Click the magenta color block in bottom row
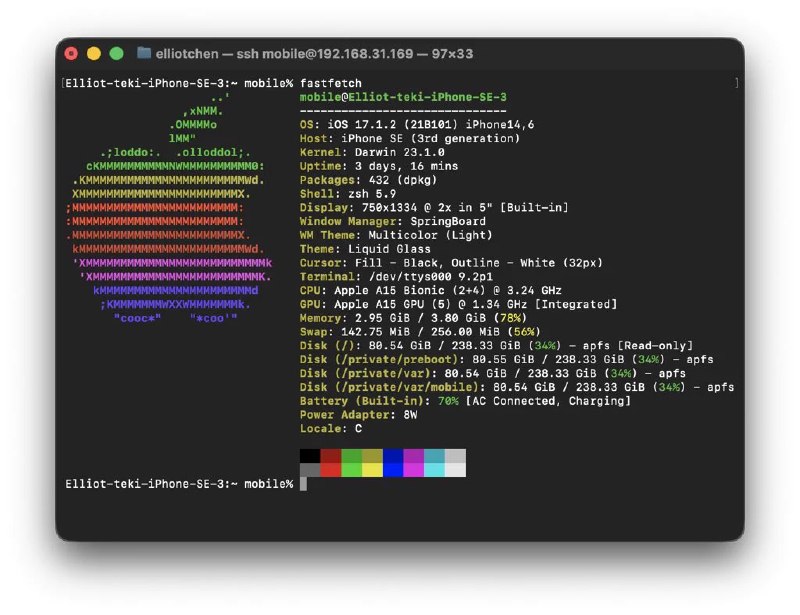This screenshot has width=800, height=615. [414, 470]
